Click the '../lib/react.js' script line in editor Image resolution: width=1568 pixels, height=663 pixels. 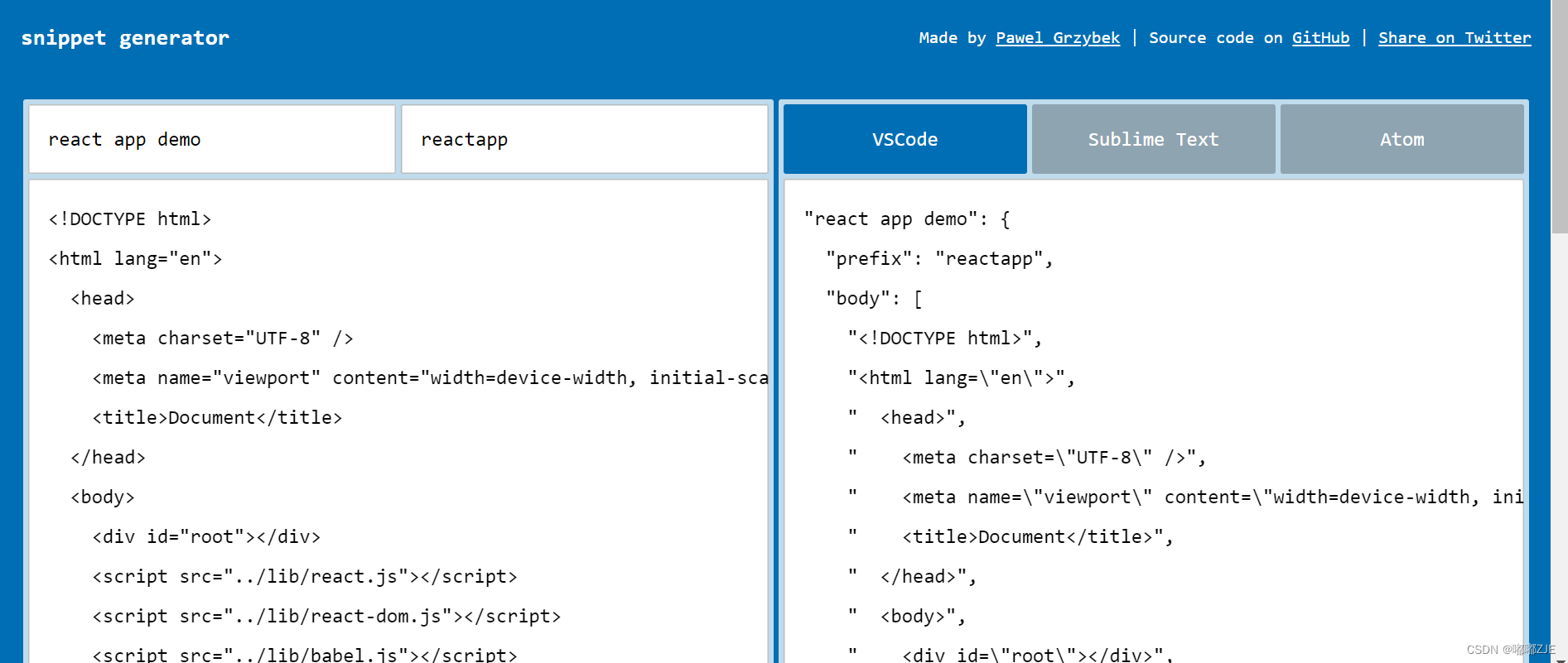[x=305, y=577]
